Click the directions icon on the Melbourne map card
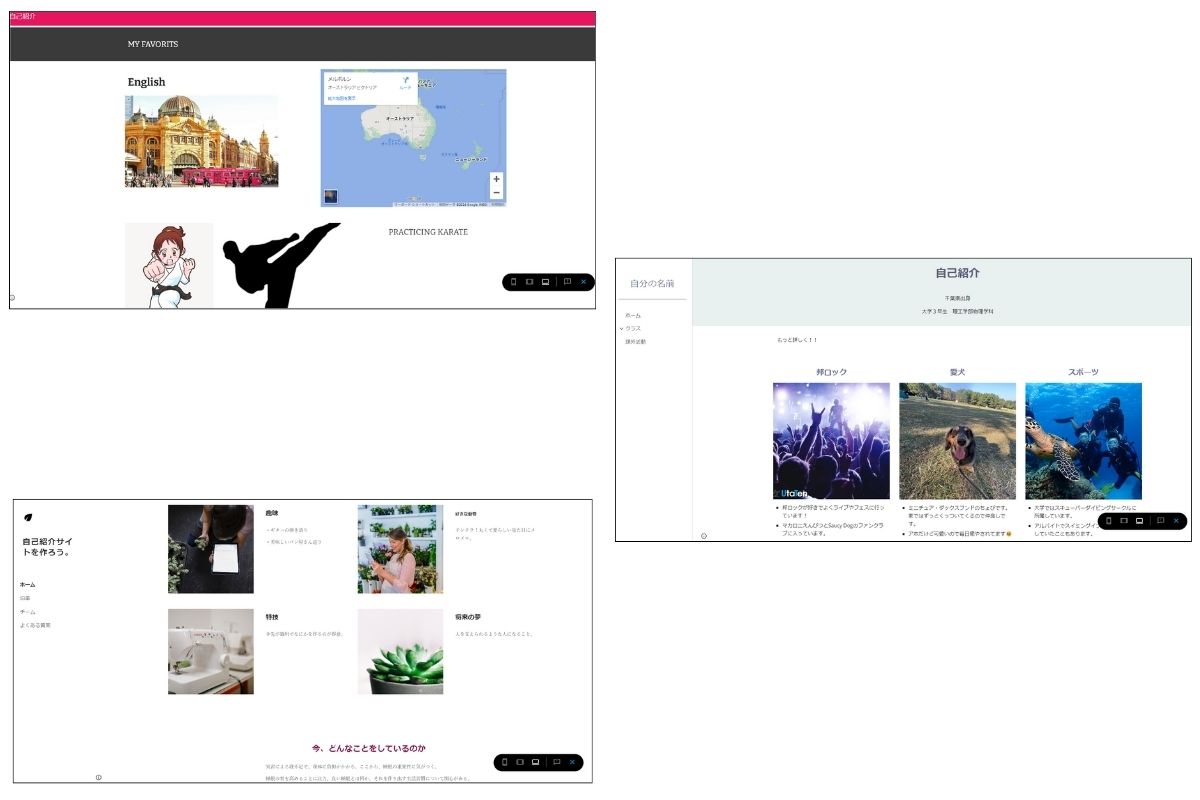Viewport: 1200px width, 800px height. click(x=405, y=80)
